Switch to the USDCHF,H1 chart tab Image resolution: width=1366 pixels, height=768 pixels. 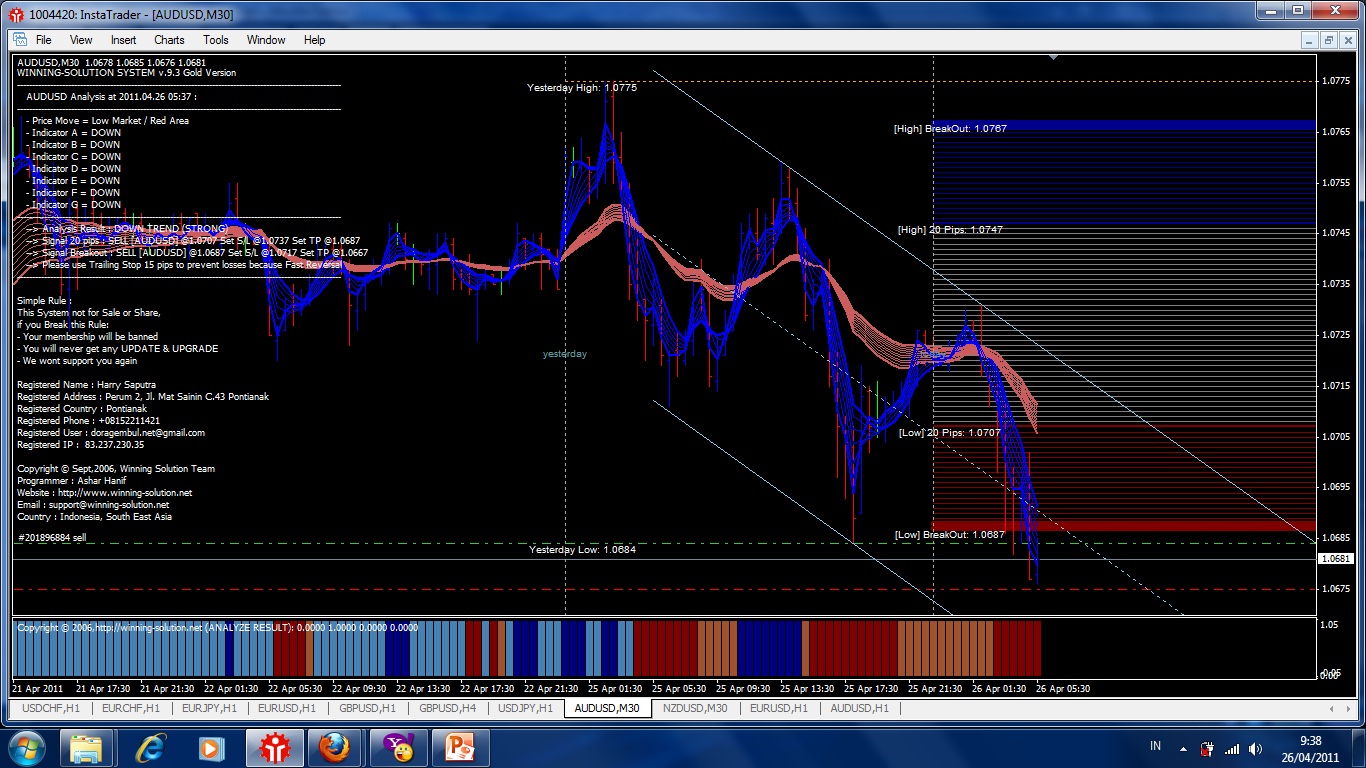click(50, 708)
